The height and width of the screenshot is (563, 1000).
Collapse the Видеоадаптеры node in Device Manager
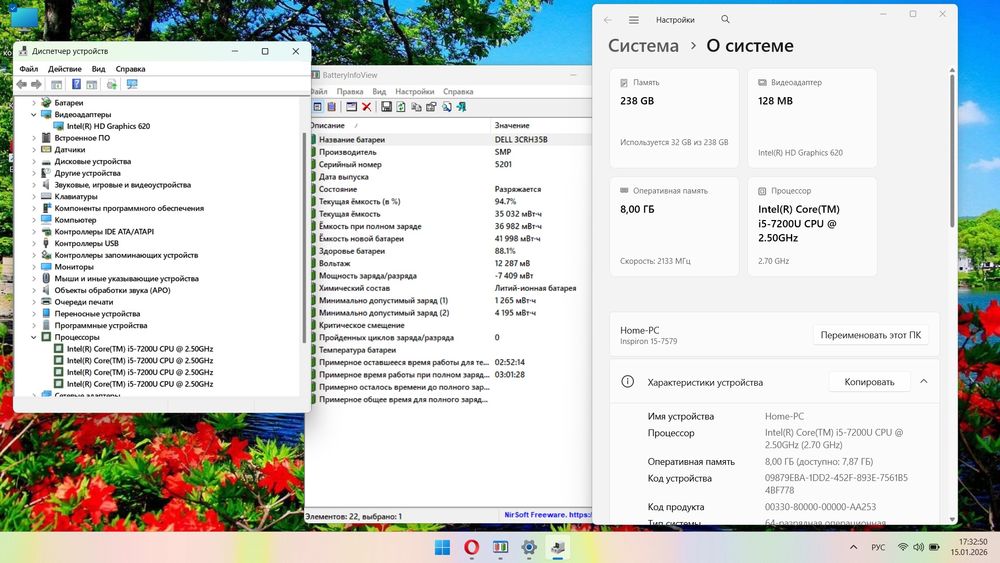(x=34, y=115)
